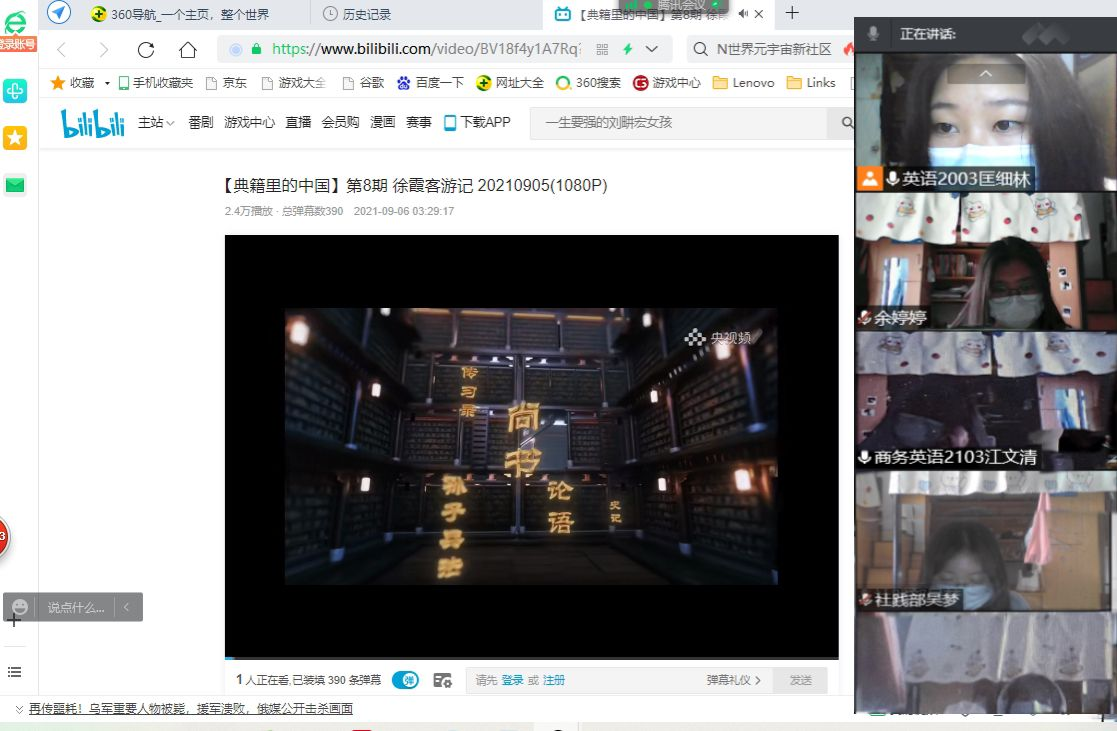1117x731 pixels.
Task: Select the 商务英语2103江文清 video tile
Action: tap(986, 400)
